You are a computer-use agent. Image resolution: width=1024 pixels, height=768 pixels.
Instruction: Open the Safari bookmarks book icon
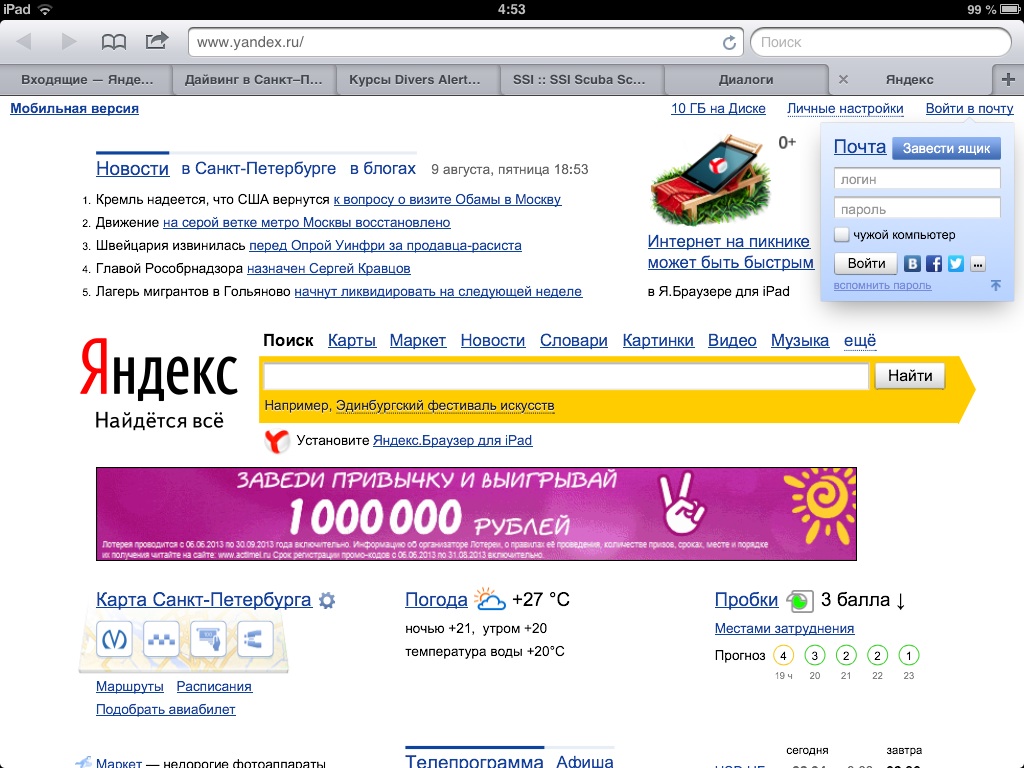tap(114, 42)
